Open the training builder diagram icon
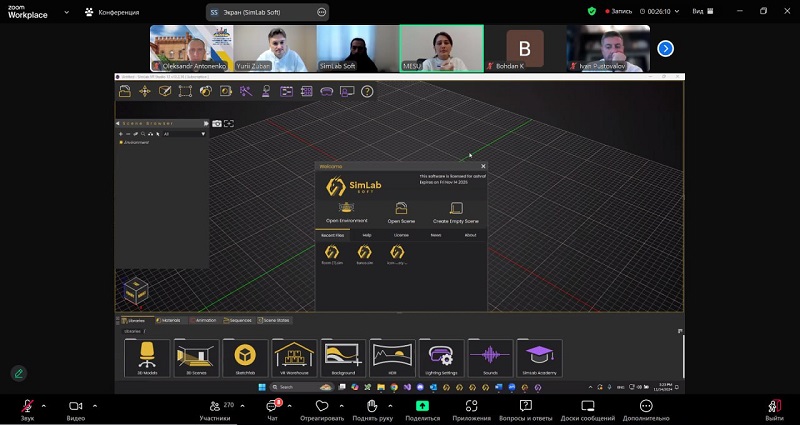 tap(286, 91)
